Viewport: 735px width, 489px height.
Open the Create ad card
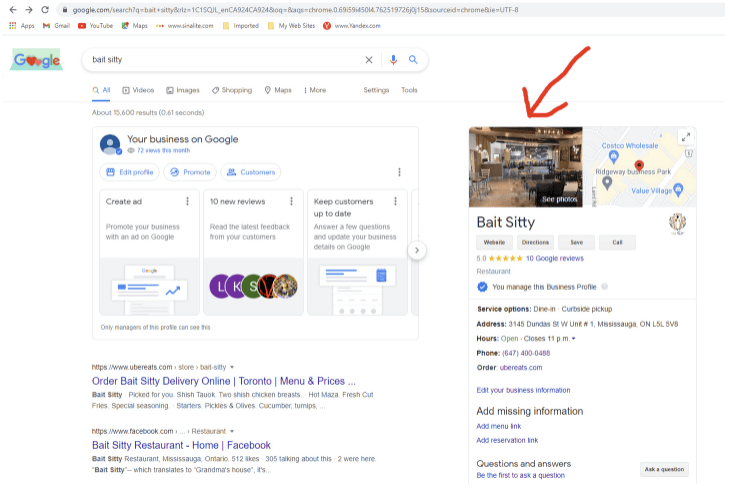click(x=150, y=252)
